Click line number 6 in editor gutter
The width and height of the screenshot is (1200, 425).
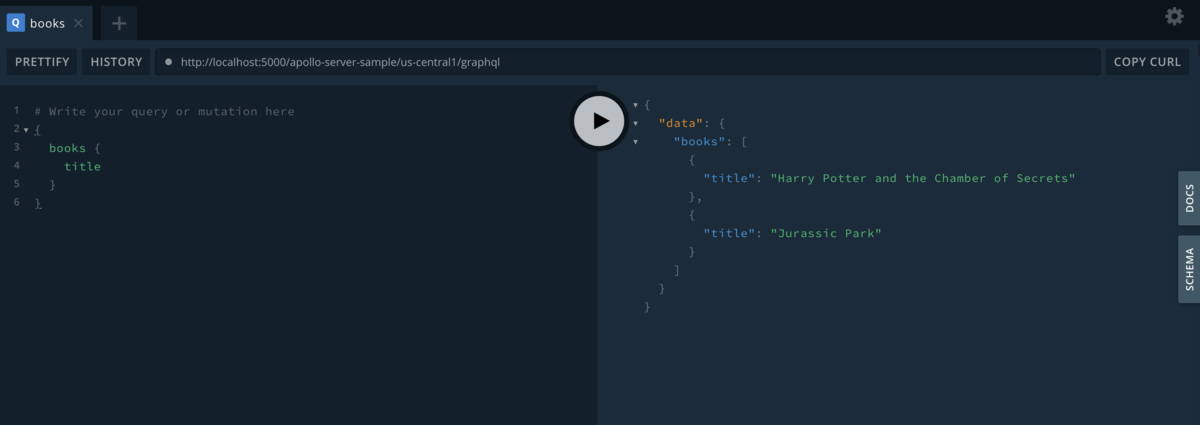(x=17, y=202)
